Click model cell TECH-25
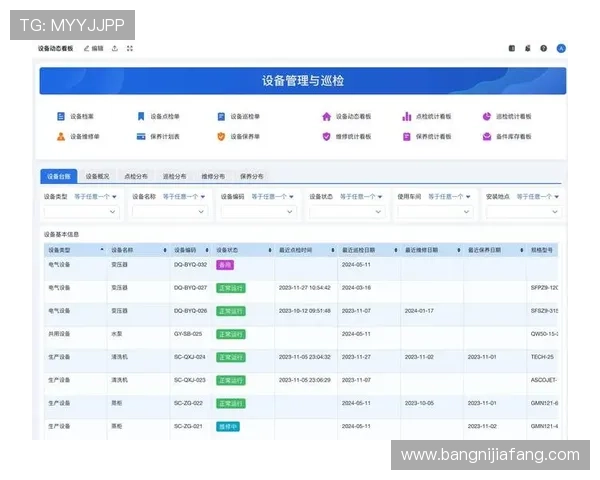The width and height of the screenshot is (600, 480). coord(542,357)
